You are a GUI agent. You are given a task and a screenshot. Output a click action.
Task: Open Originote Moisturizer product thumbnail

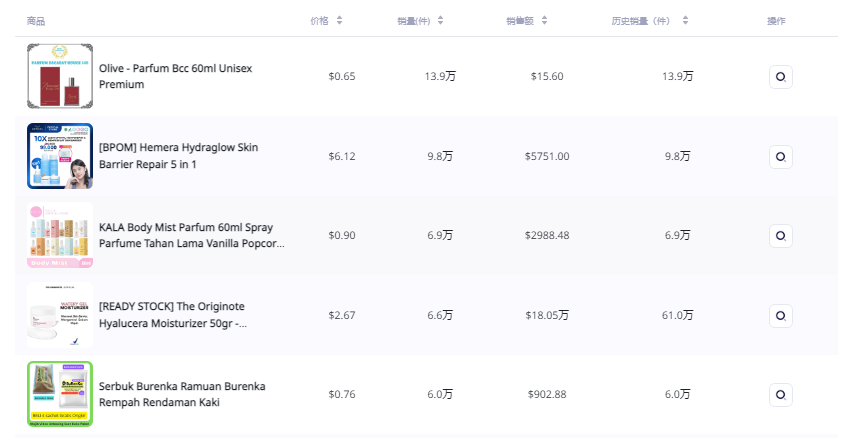click(x=60, y=315)
